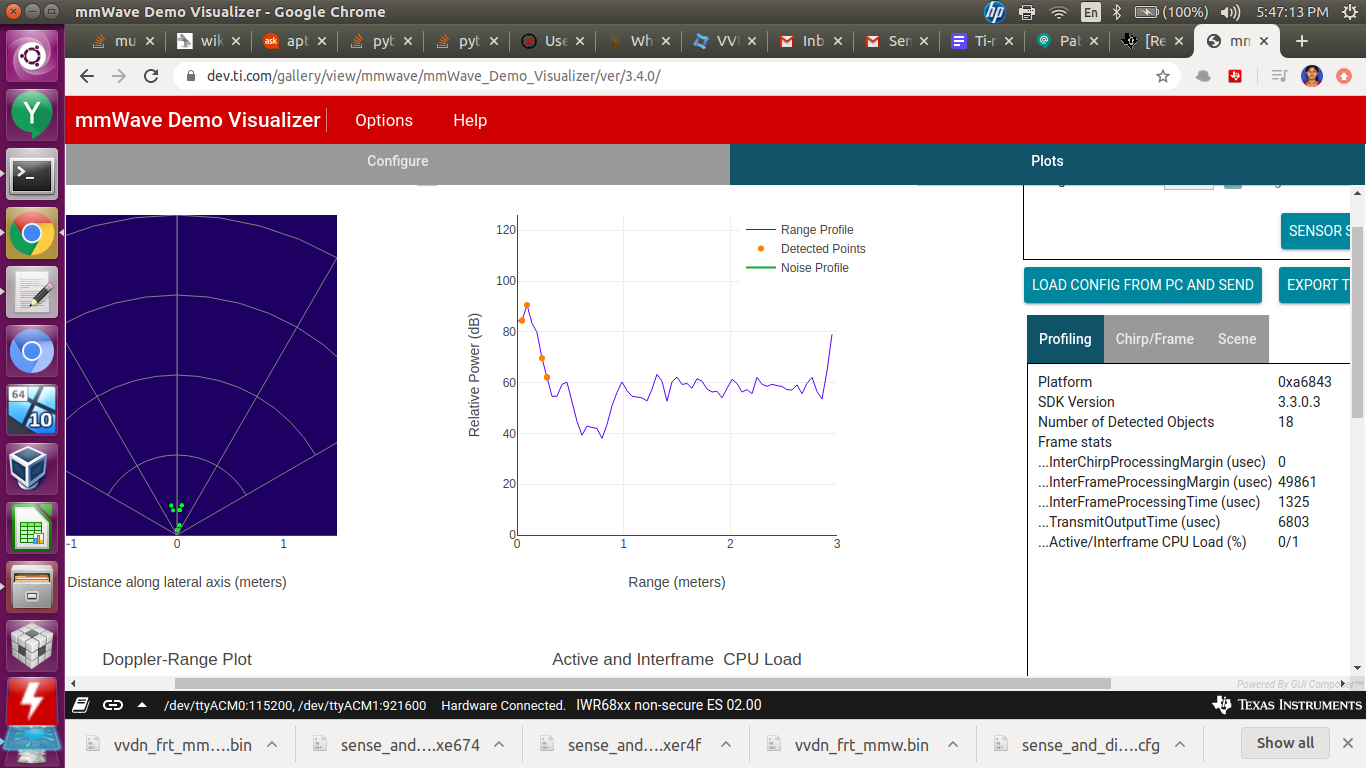
Task: Open the TI browser extension icon
Action: click(1235, 76)
